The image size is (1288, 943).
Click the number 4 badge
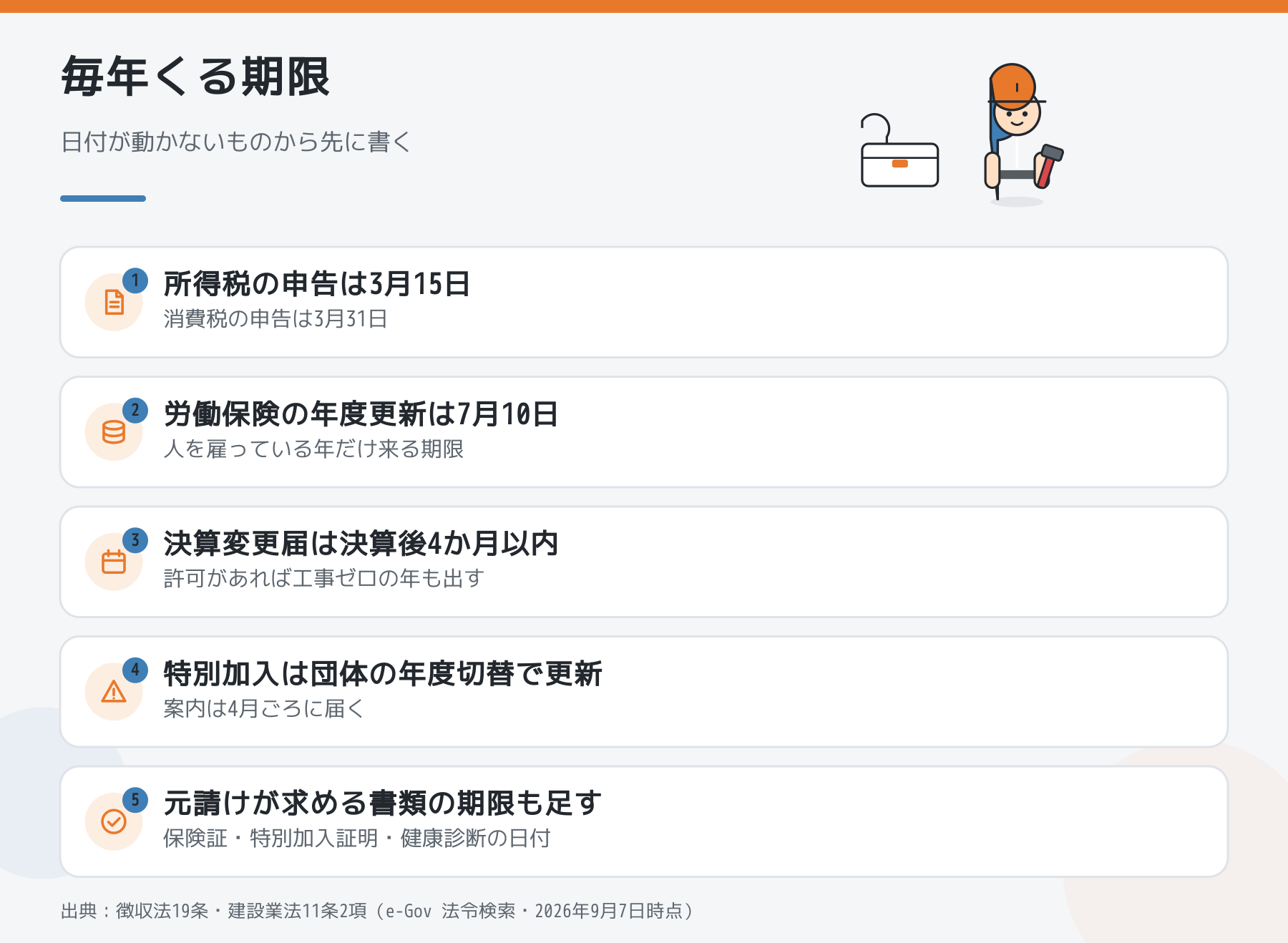click(x=135, y=670)
